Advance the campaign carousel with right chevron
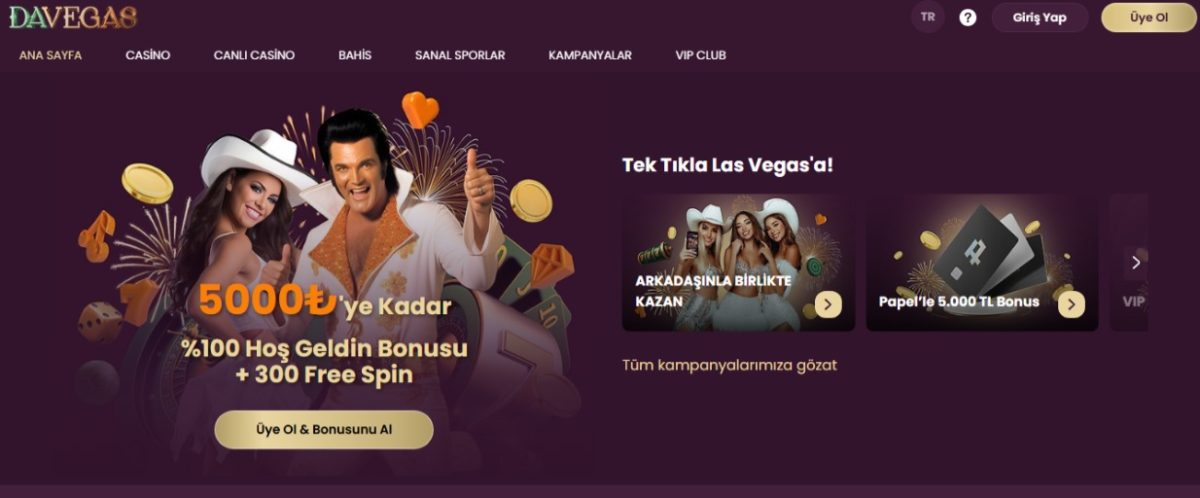The image size is (1200, 498). tap(1136, 262)
